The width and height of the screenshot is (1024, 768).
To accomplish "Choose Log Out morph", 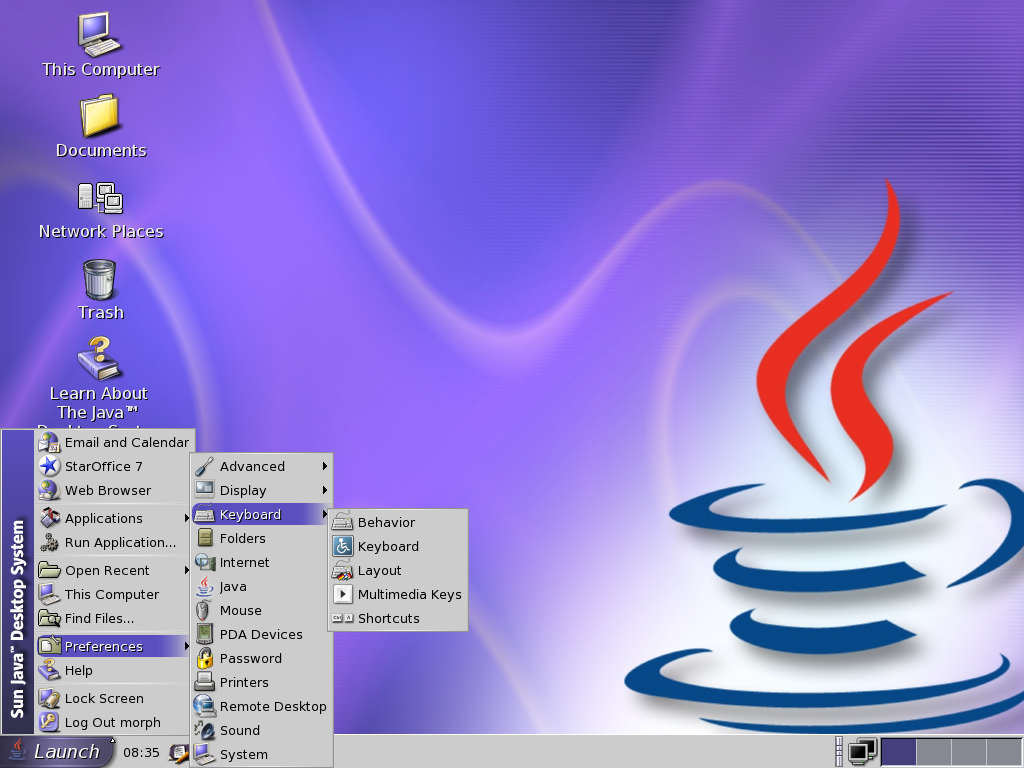I will click(x=114, y=722).
